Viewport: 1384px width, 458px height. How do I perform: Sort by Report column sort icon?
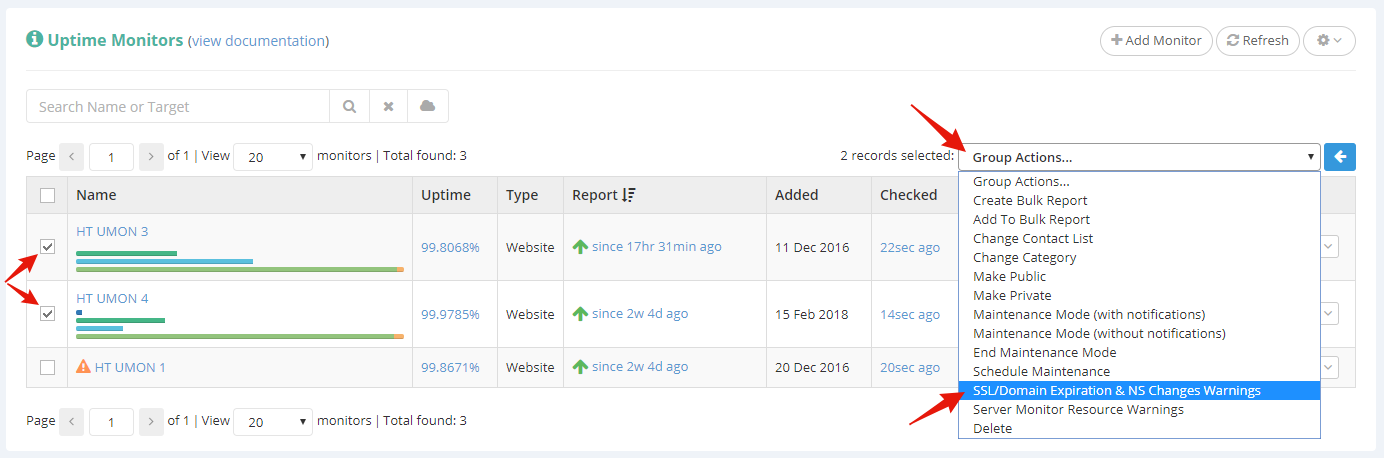[x=628, y=195]
